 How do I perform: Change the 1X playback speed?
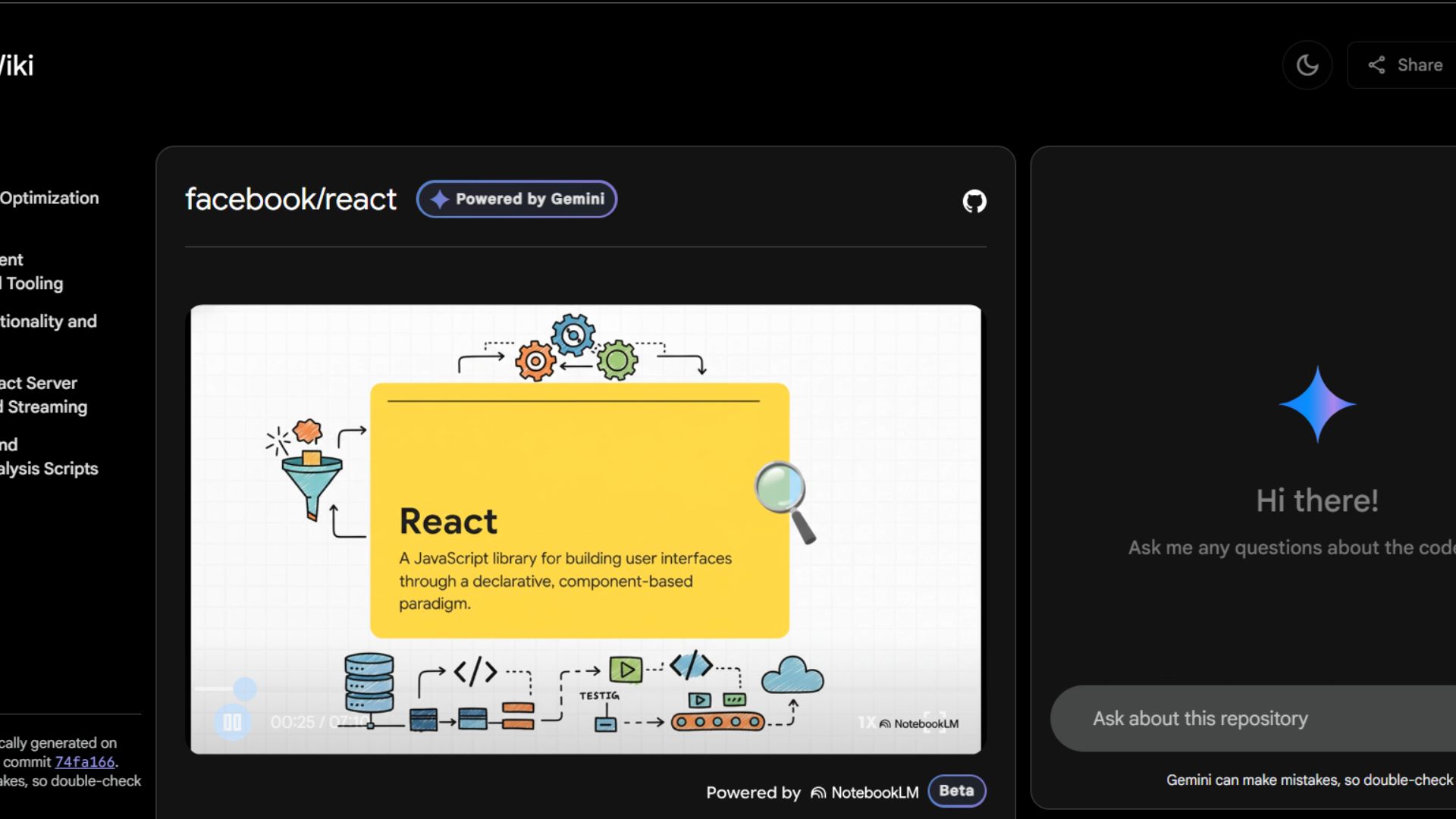pos(866,723)
